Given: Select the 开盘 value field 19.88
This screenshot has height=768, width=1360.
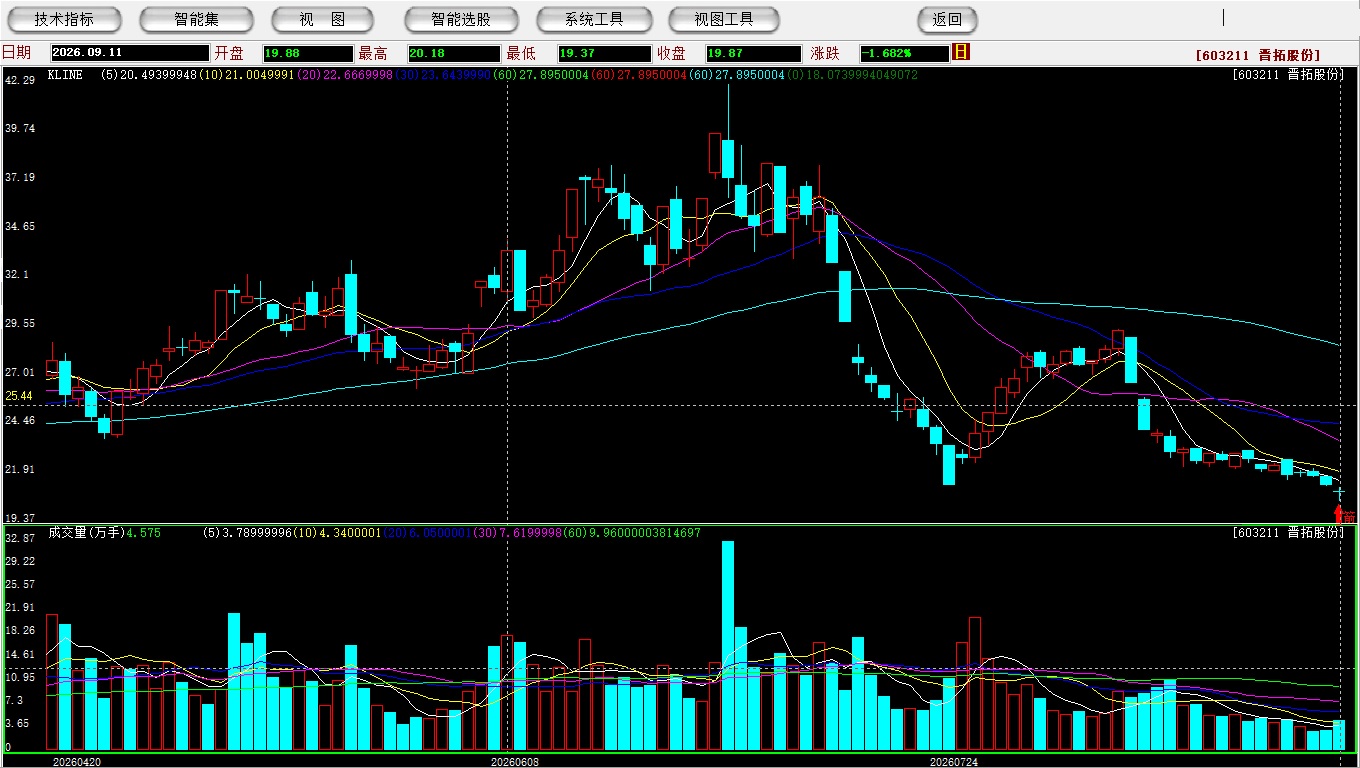Looking at the screenshot, I should [308, 53].
